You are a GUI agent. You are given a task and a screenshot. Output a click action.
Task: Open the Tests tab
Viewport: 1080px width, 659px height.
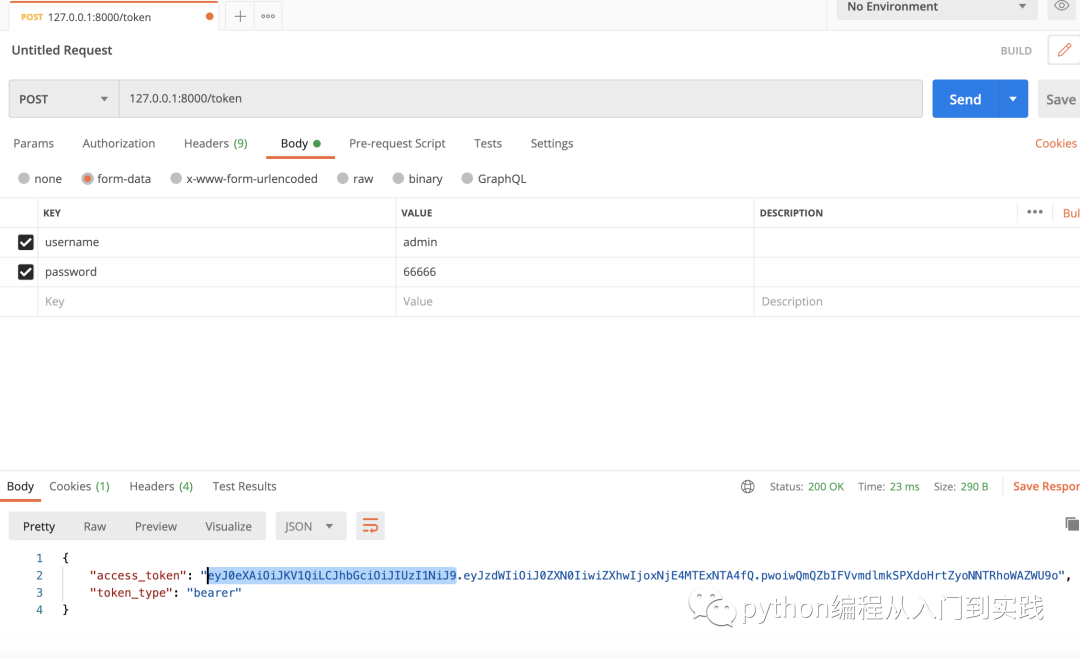(488, 143)
